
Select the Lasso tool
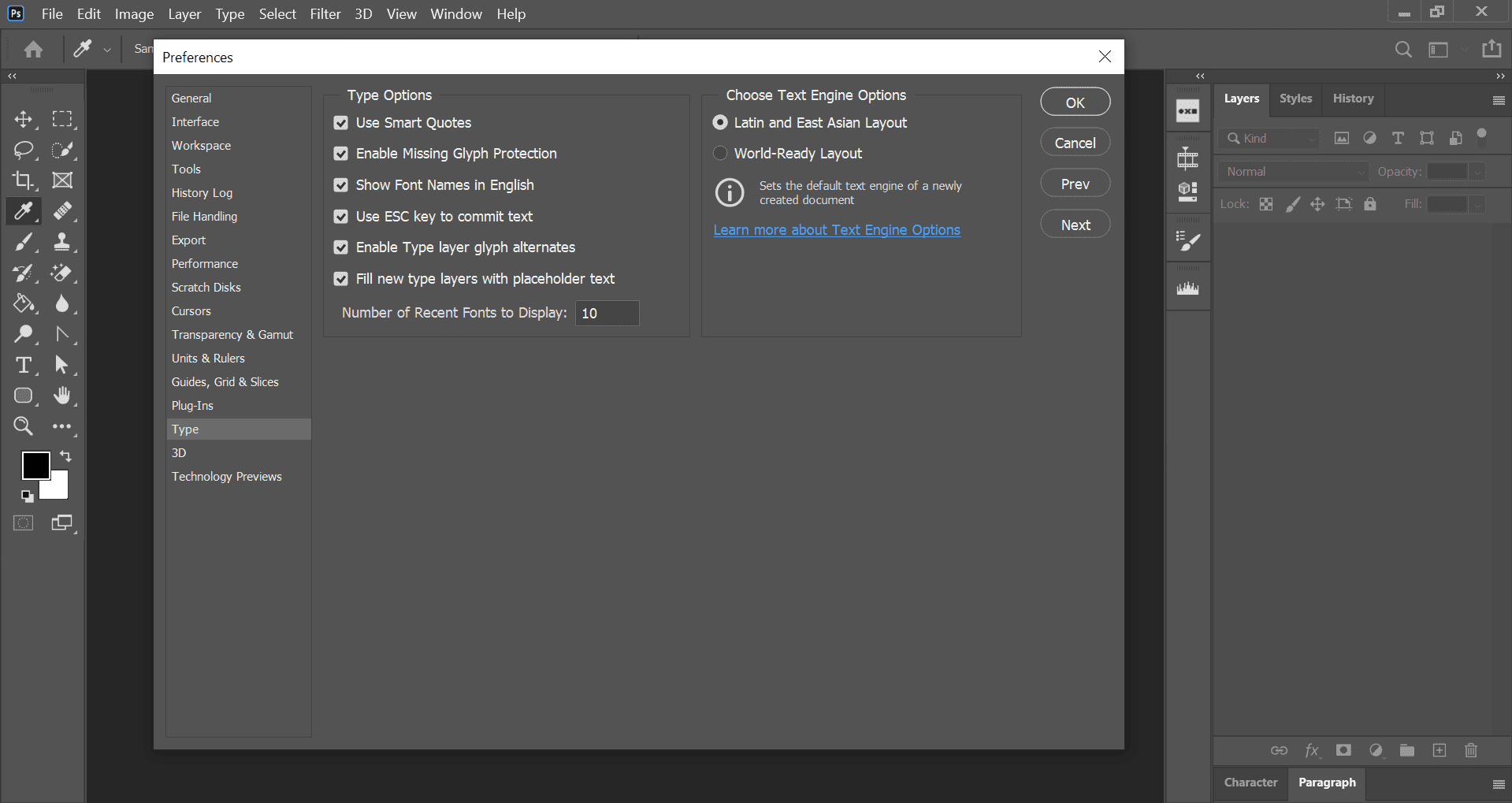pos(23,150)
